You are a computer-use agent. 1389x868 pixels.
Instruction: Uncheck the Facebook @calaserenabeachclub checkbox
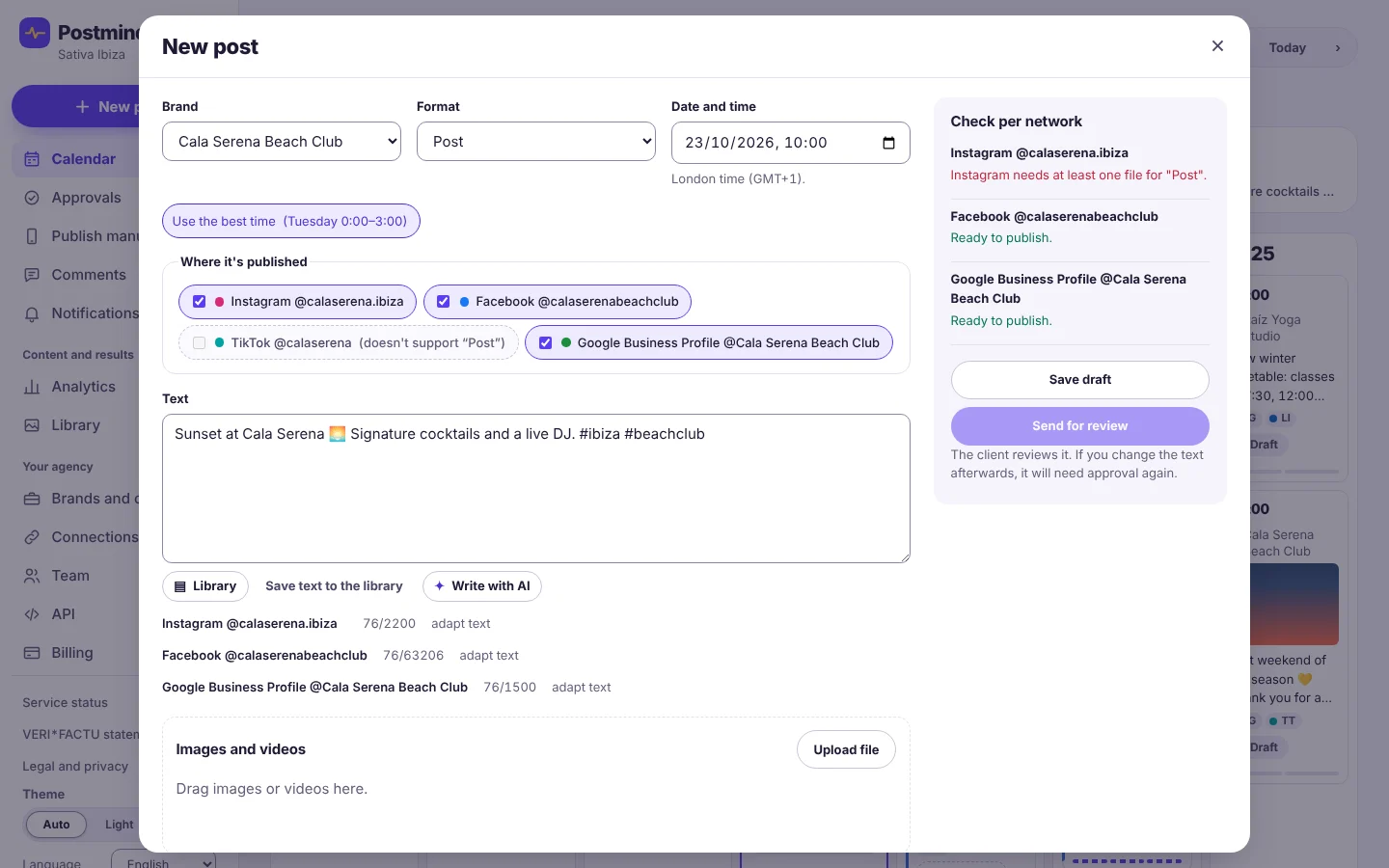[x=444, y=302]
